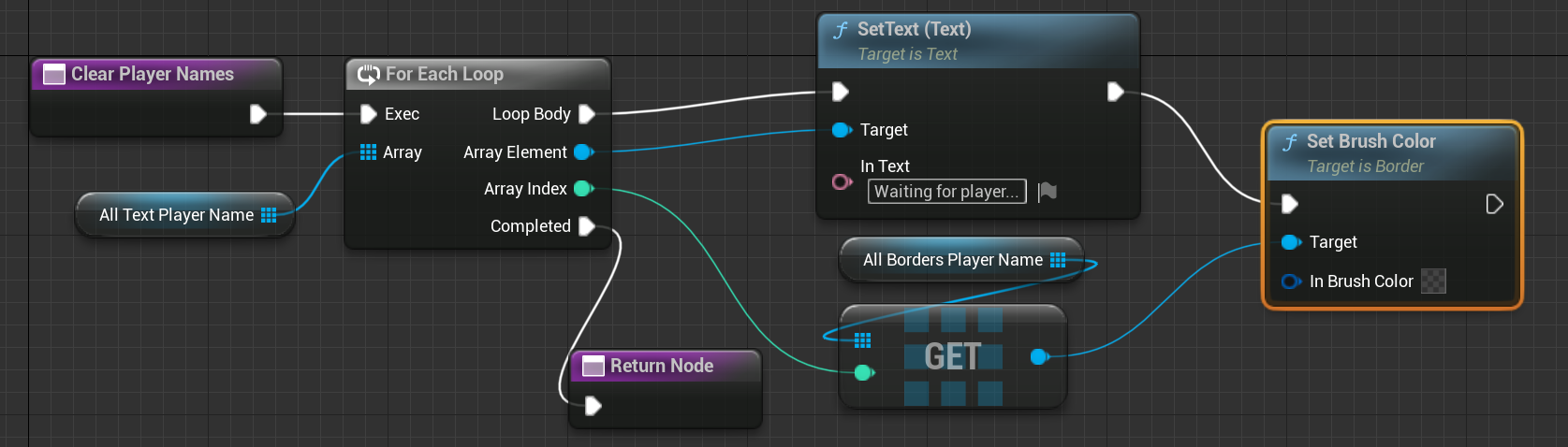Click the SetText function icon
The height and width of the screenshot is (447, 1568).
pyautogui.click(x=840, y=30)
